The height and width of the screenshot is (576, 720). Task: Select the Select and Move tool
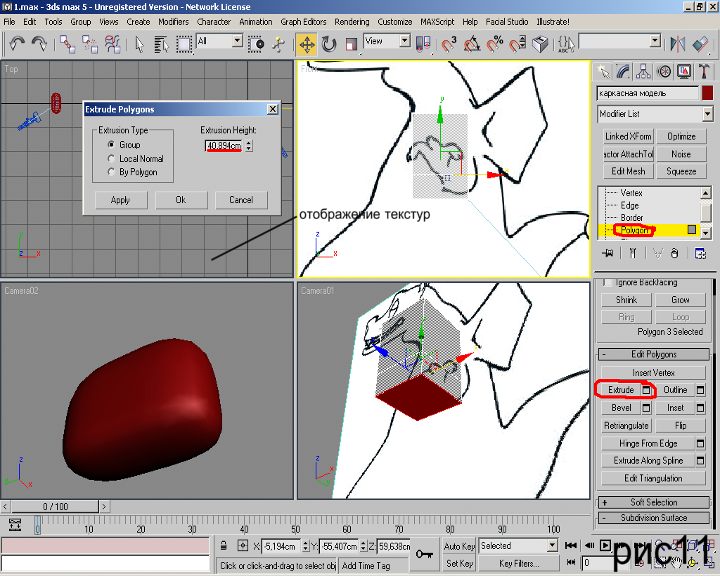tap(306, 43)
